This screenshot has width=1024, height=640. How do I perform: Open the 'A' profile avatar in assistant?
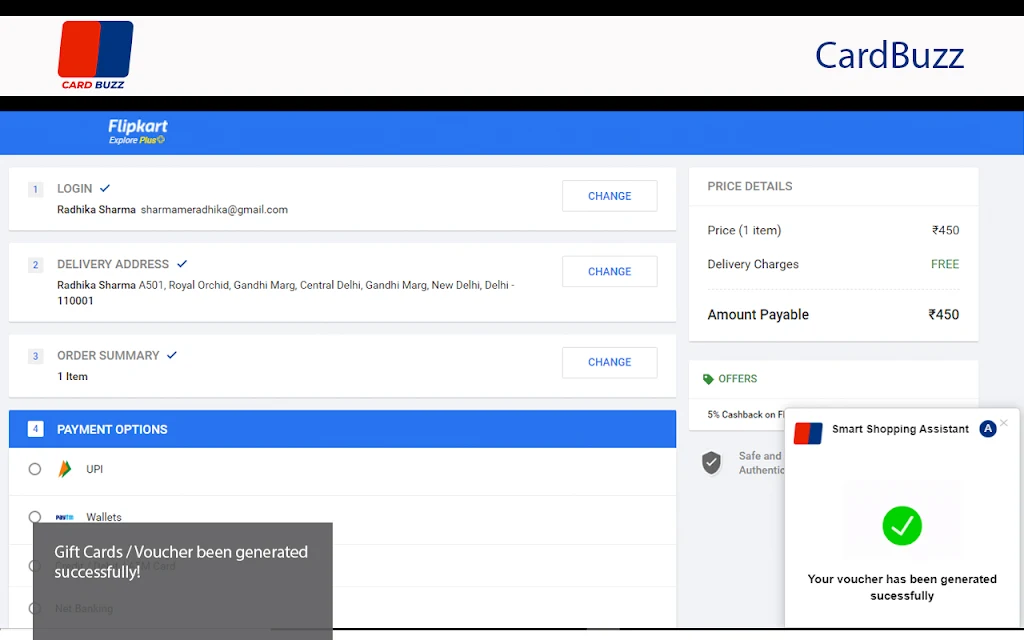[987, 429]
